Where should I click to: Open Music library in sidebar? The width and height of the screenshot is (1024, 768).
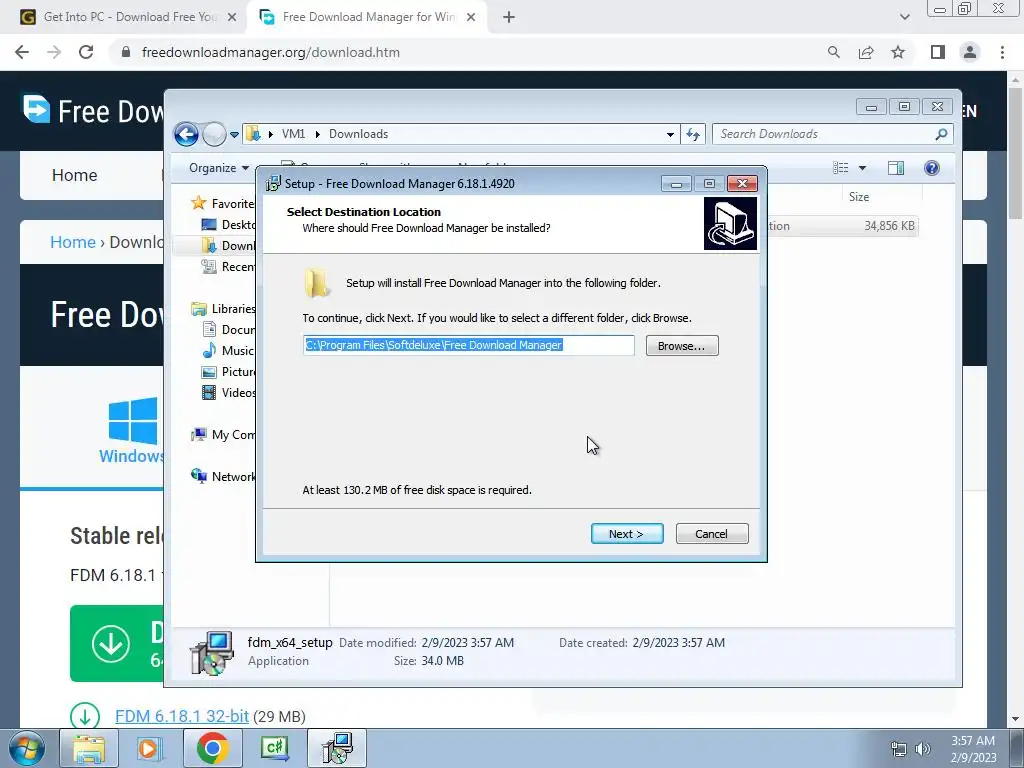[x=228, y=351]
